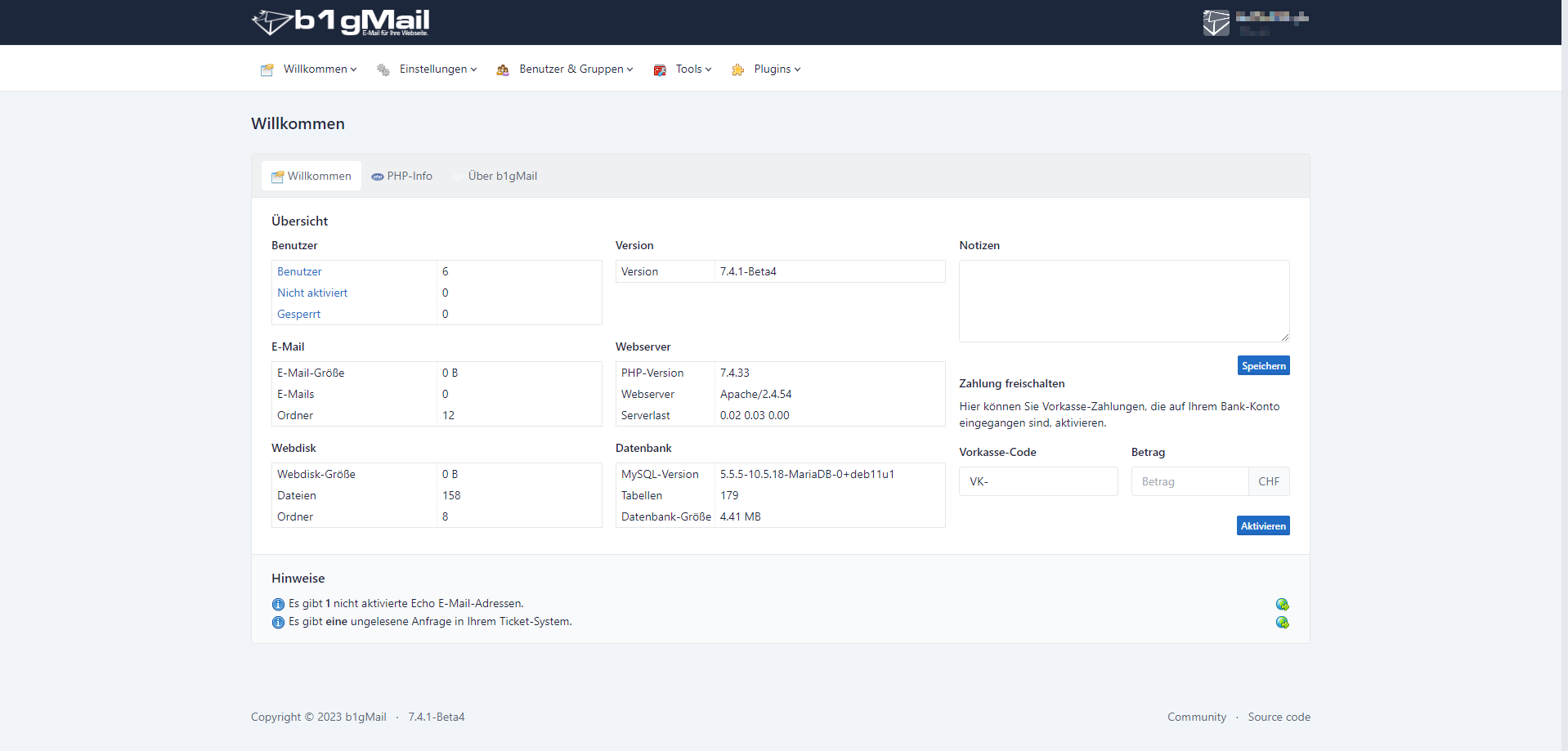Screen dimensions: 1568x751
Task: Focus the Vorkasse-Code input field
Action: pyautogui.click(x=1037, y=482)
